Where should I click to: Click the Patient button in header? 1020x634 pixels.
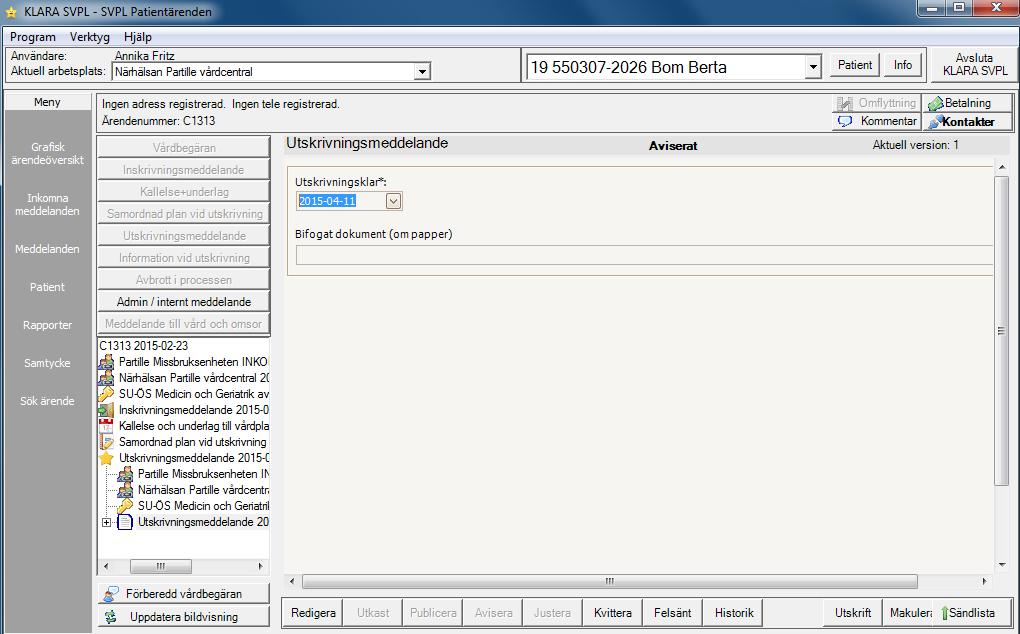click(x=855, y=65)
